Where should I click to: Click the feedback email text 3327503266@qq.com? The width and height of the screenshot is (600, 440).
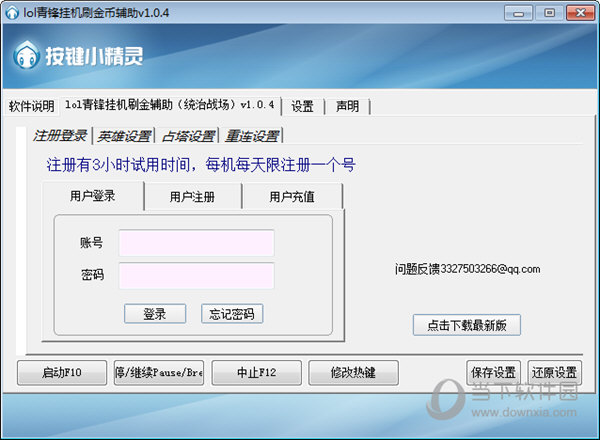490,269
